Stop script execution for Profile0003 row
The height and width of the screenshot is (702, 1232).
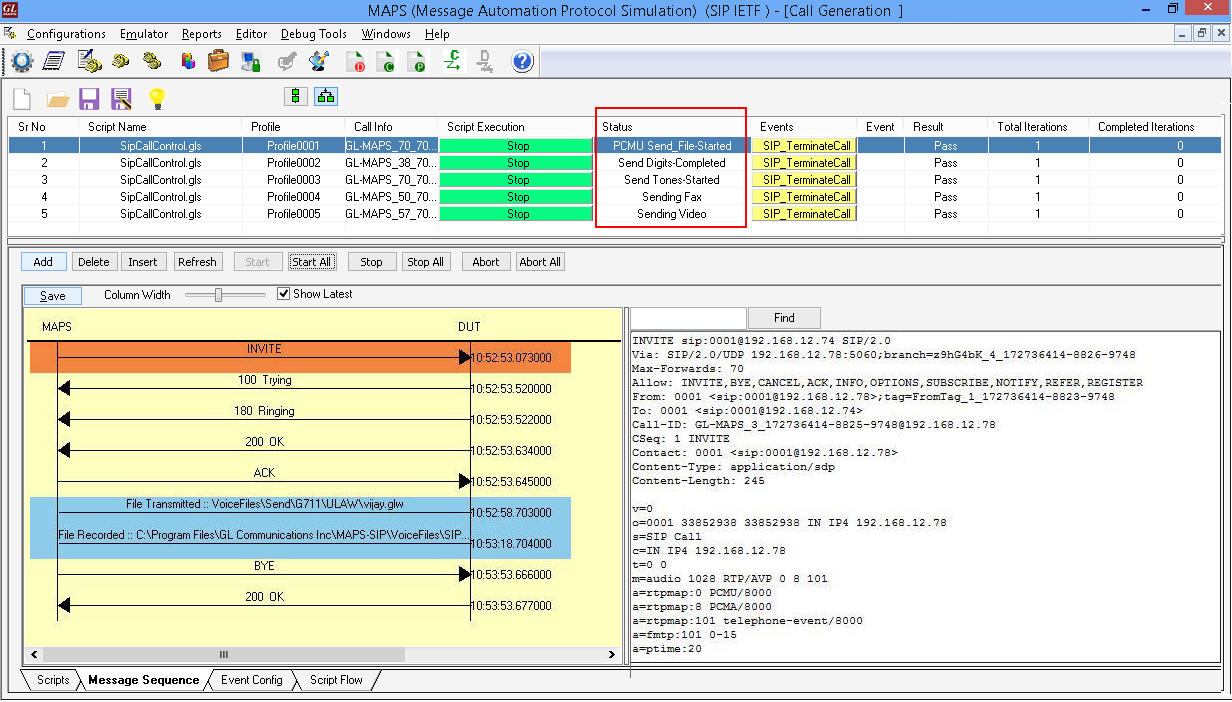pos(518,180)
